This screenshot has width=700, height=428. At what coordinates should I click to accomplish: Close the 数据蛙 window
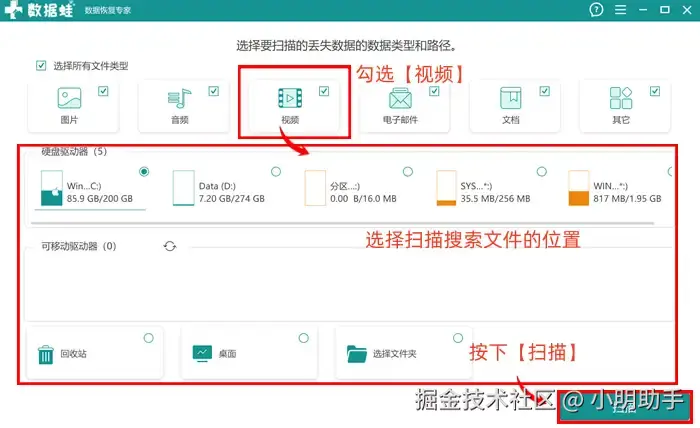[687, 9]
